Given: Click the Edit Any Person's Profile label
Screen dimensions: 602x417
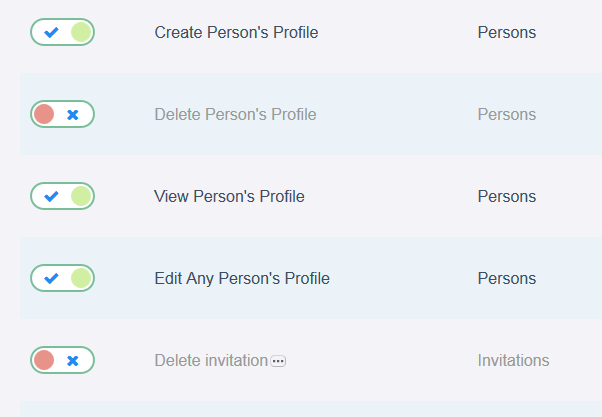Looking at the screenshot, I should 241,278.
